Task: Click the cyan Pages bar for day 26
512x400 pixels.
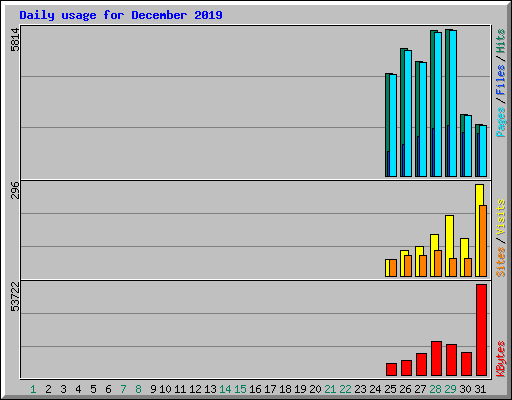Action: [408, 113]
